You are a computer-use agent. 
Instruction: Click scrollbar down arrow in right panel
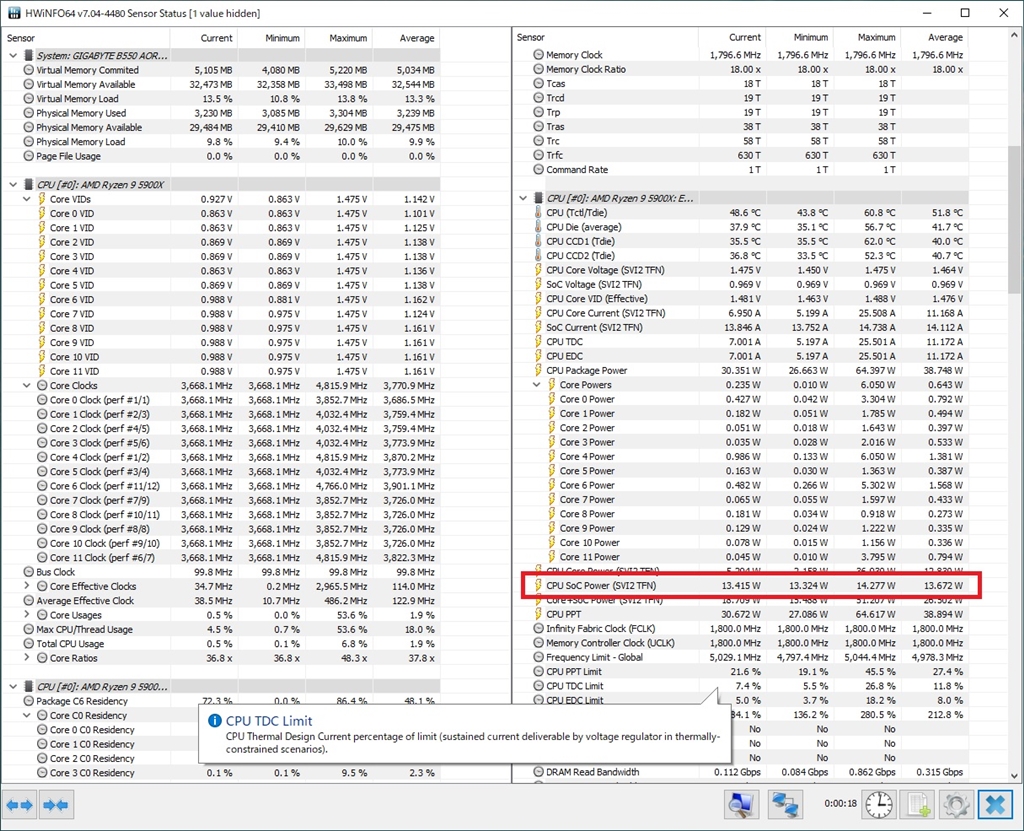1014,775
